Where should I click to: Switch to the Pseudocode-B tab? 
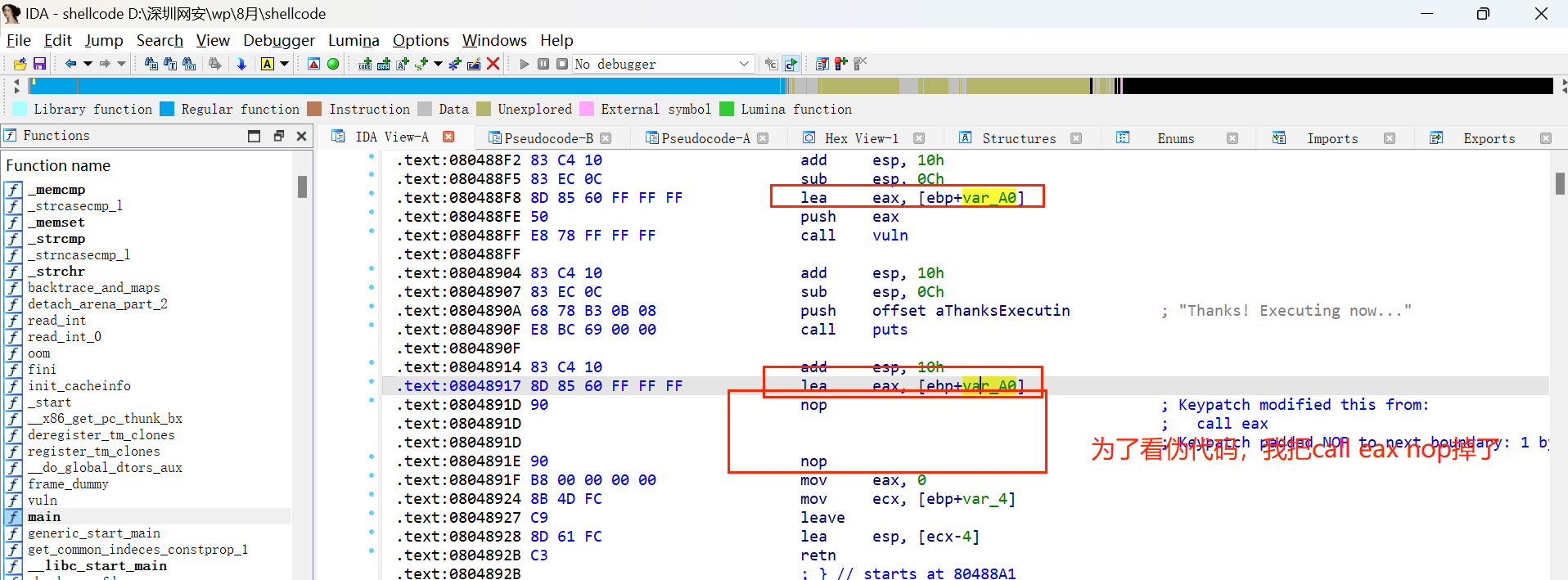pyautogui.click(x=547, y=138)
